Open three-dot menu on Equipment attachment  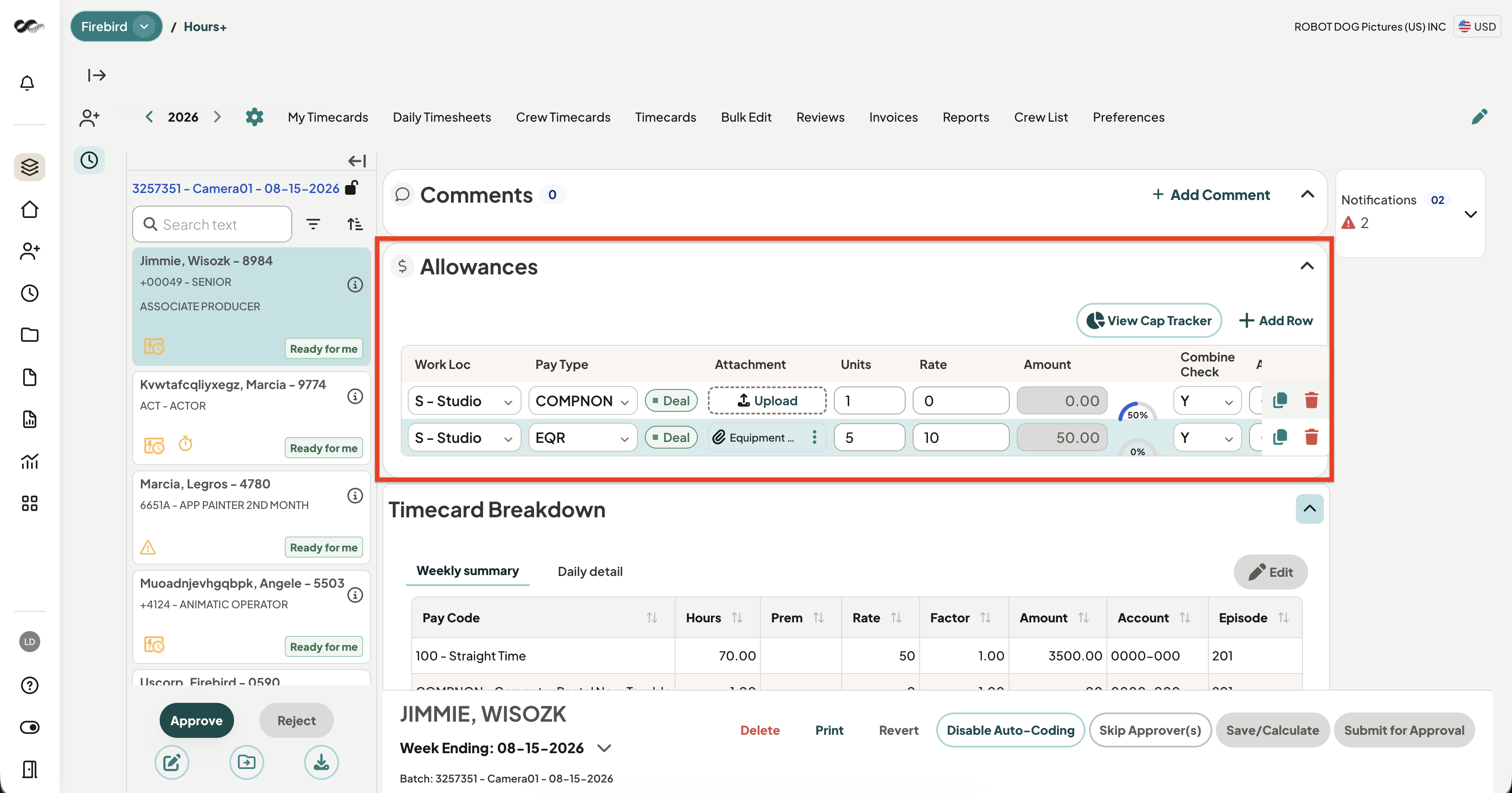(x=814, y=437)
